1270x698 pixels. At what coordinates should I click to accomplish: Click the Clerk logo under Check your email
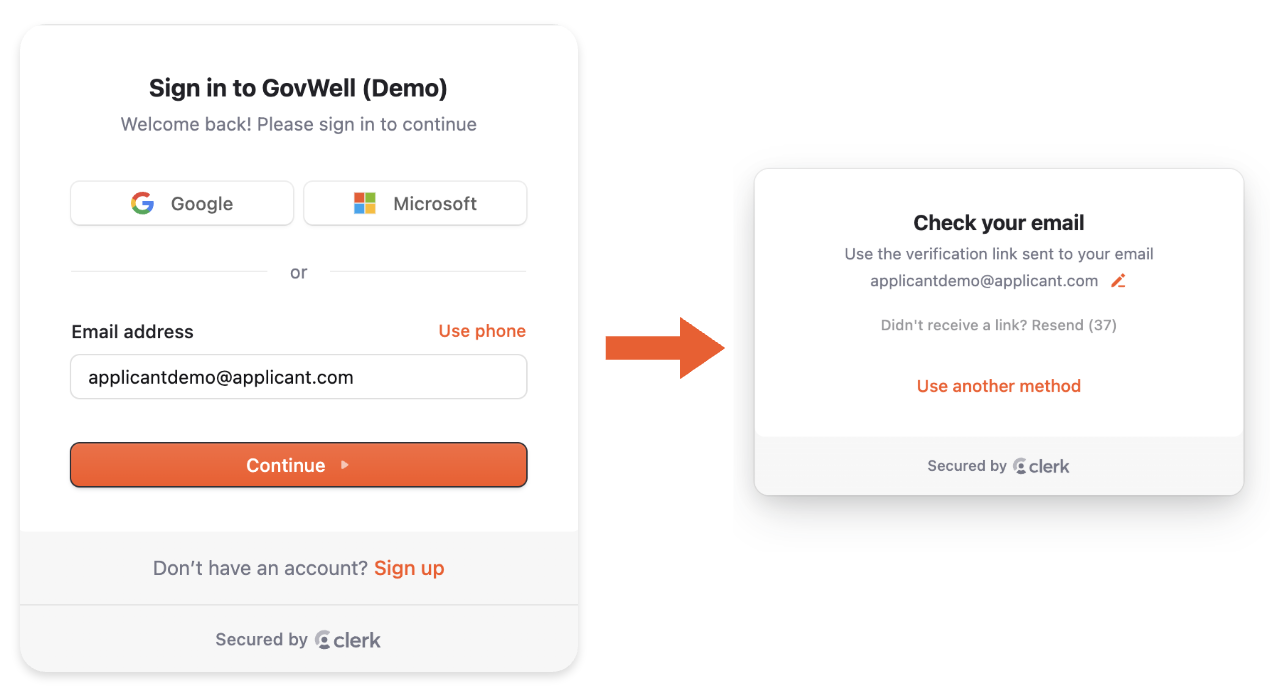1041,466
